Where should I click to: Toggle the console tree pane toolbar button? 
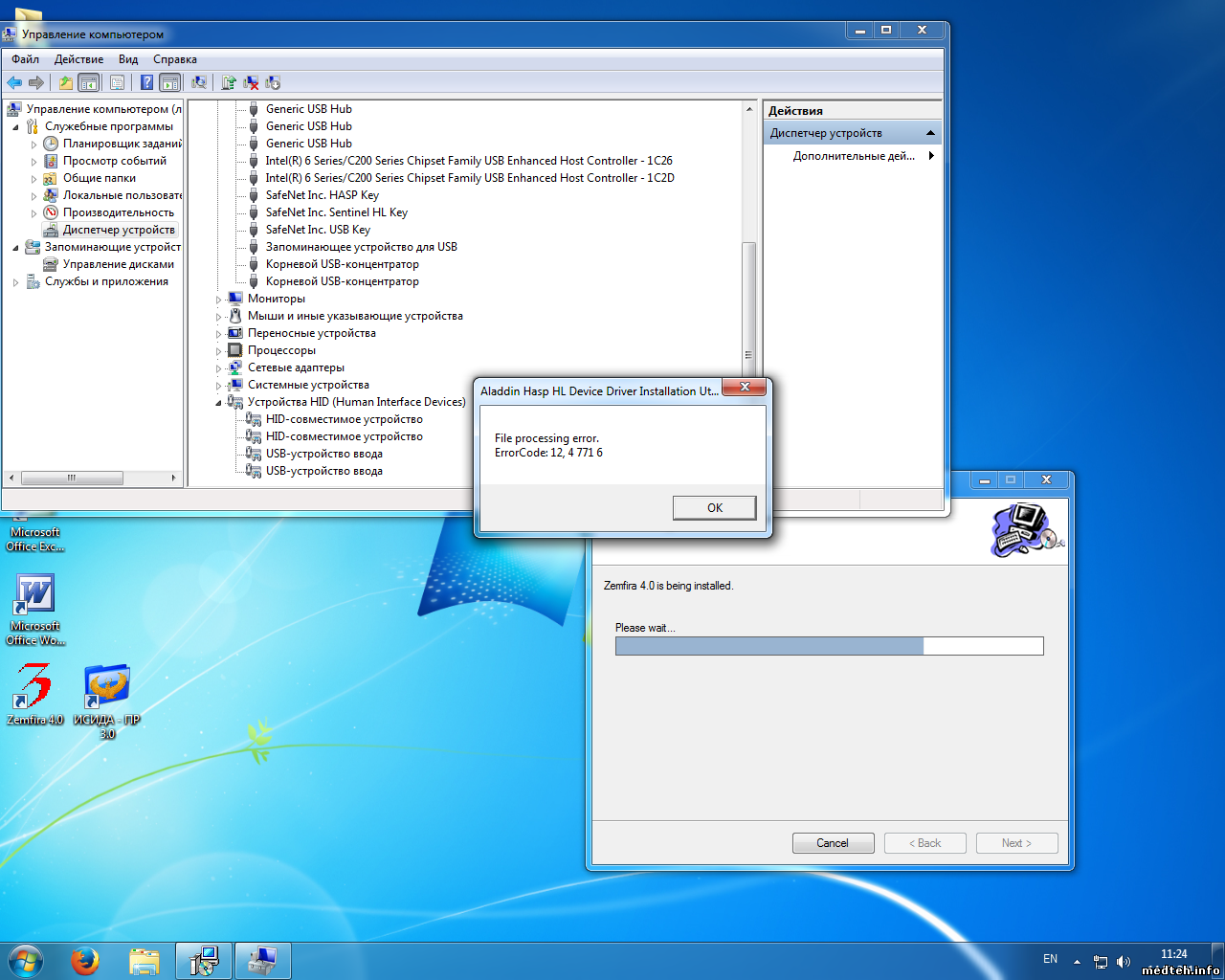coord(89,83)
